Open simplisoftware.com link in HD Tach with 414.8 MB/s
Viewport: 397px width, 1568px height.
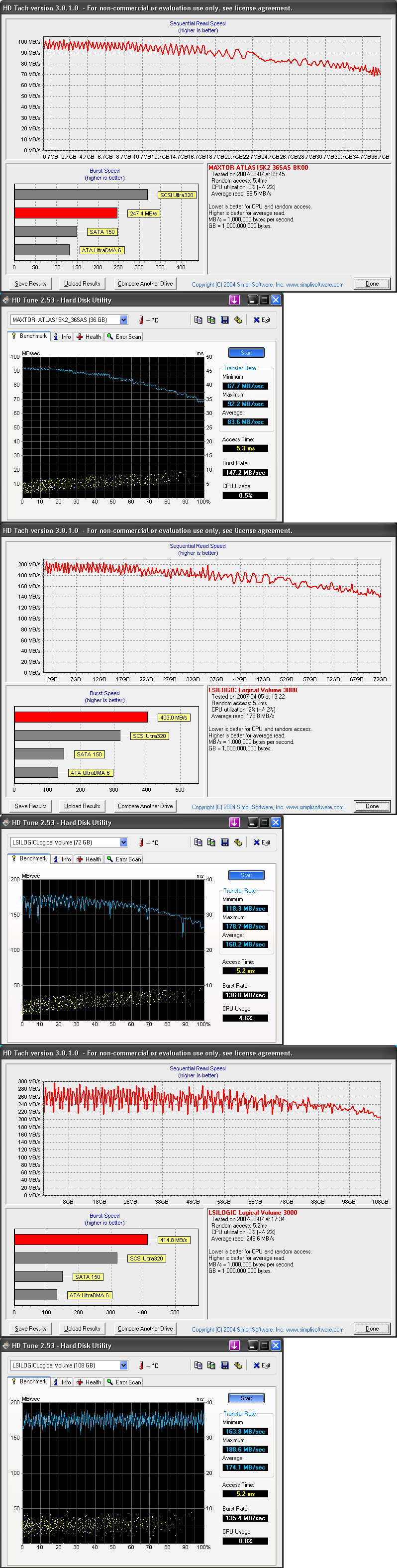315,1330
